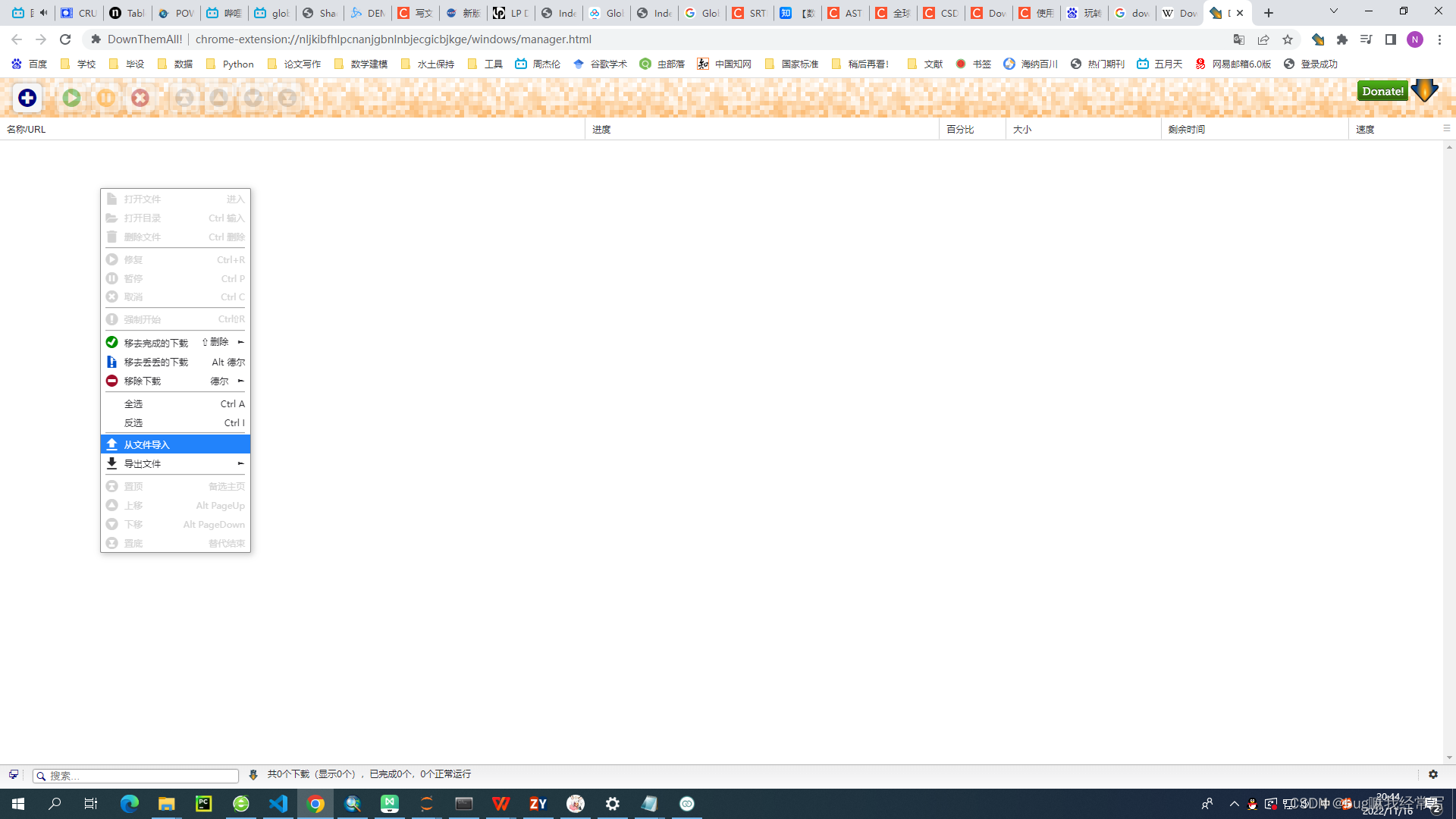The height and width of the screenshot is (819, 1456).
Task: Click the translate page icon
Action: click(1239, 39)
